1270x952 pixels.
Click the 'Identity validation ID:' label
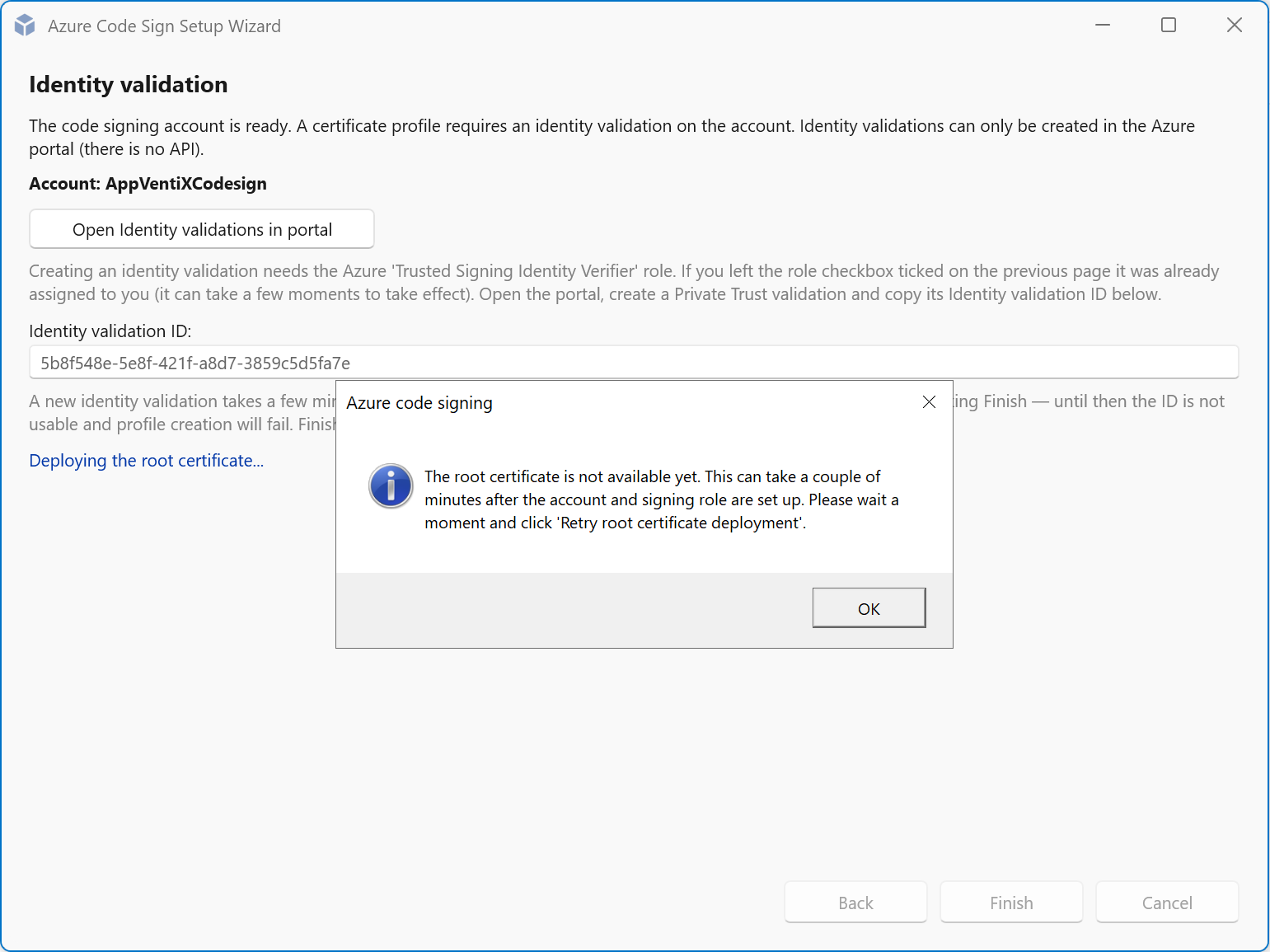coord(110,331)
